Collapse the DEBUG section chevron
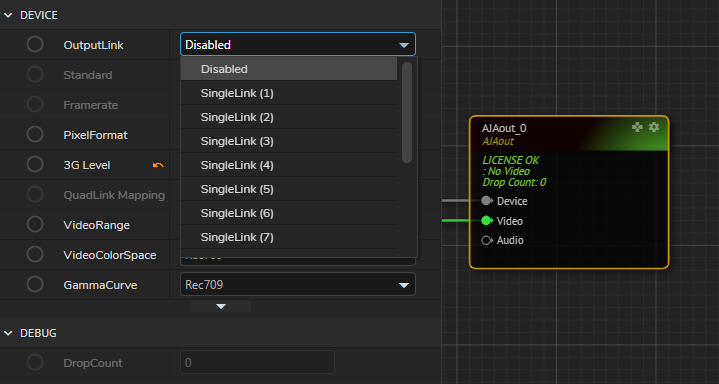Viewport: 719px width, 384px height. (x=8, y=333)
